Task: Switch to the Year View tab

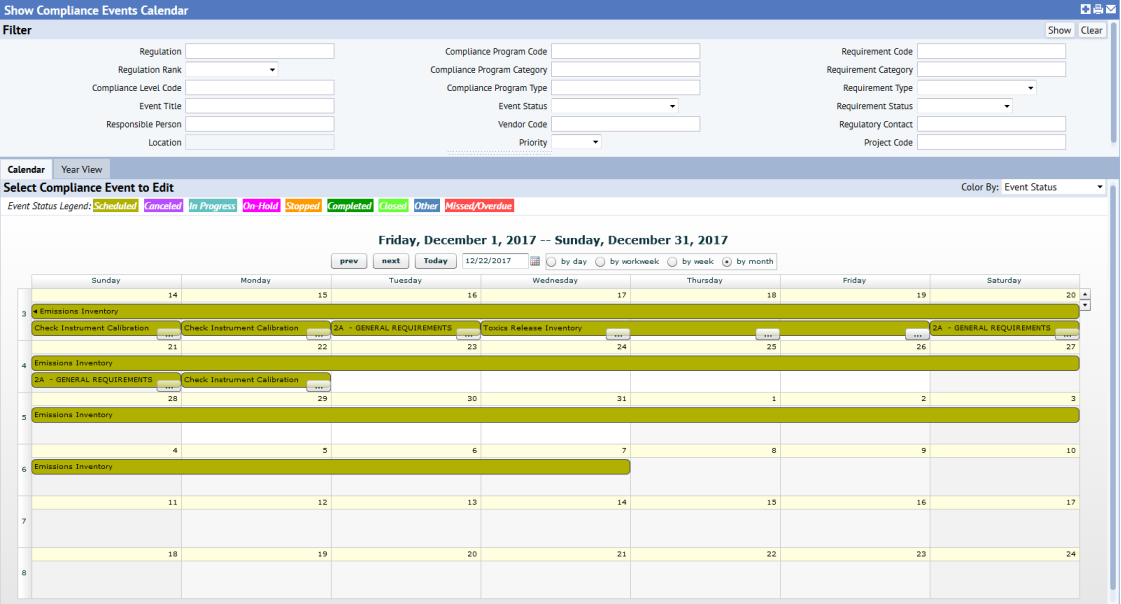Action: pyautogui.click(x=82, y=170)
